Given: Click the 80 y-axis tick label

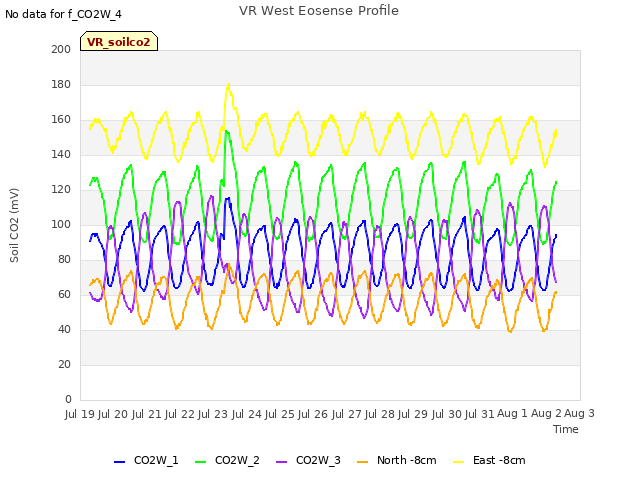Looking at the screenshot, I should 64,260.
